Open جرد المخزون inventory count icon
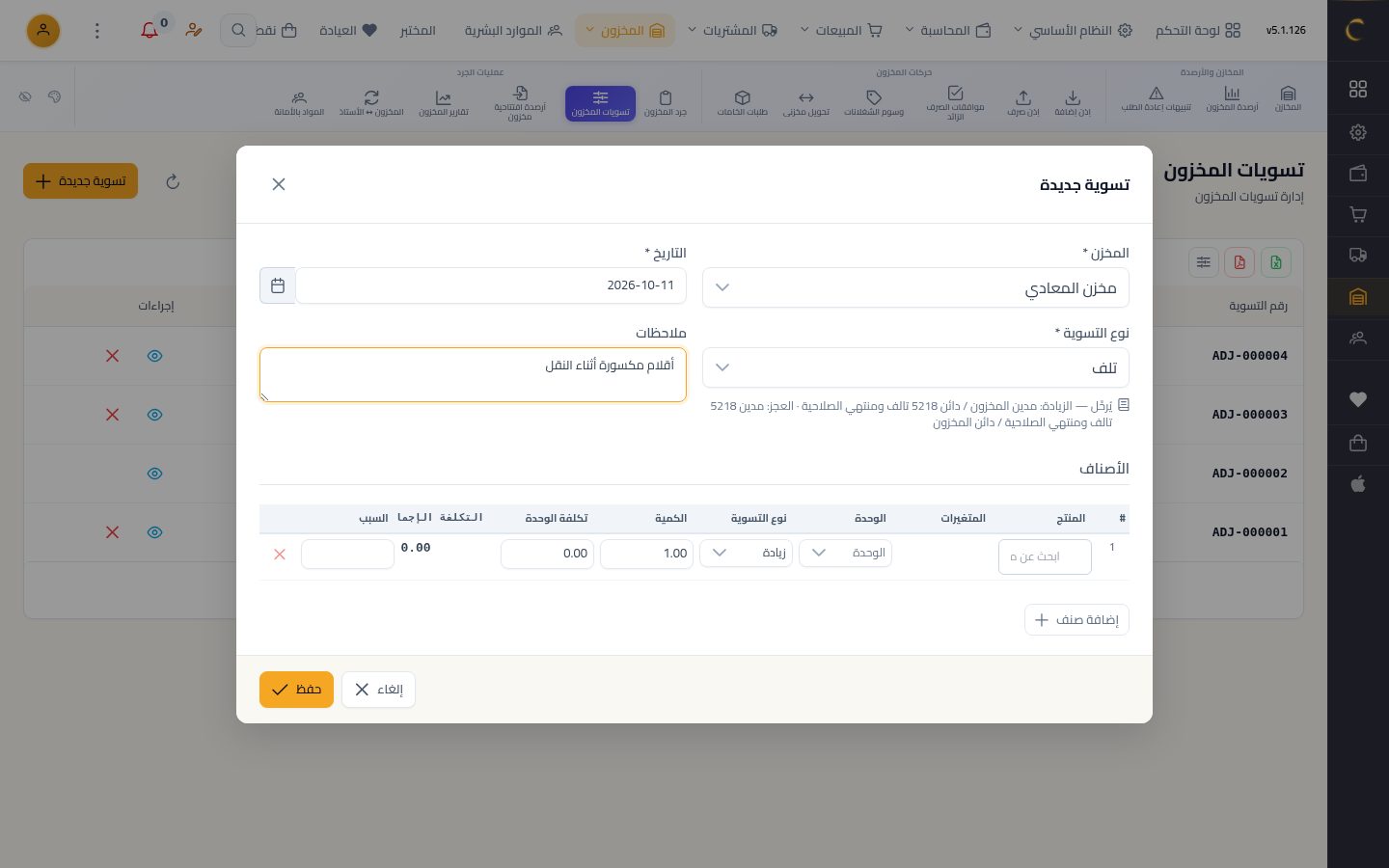This screenshot has height=868, width=1389. (x=666, y=102)
